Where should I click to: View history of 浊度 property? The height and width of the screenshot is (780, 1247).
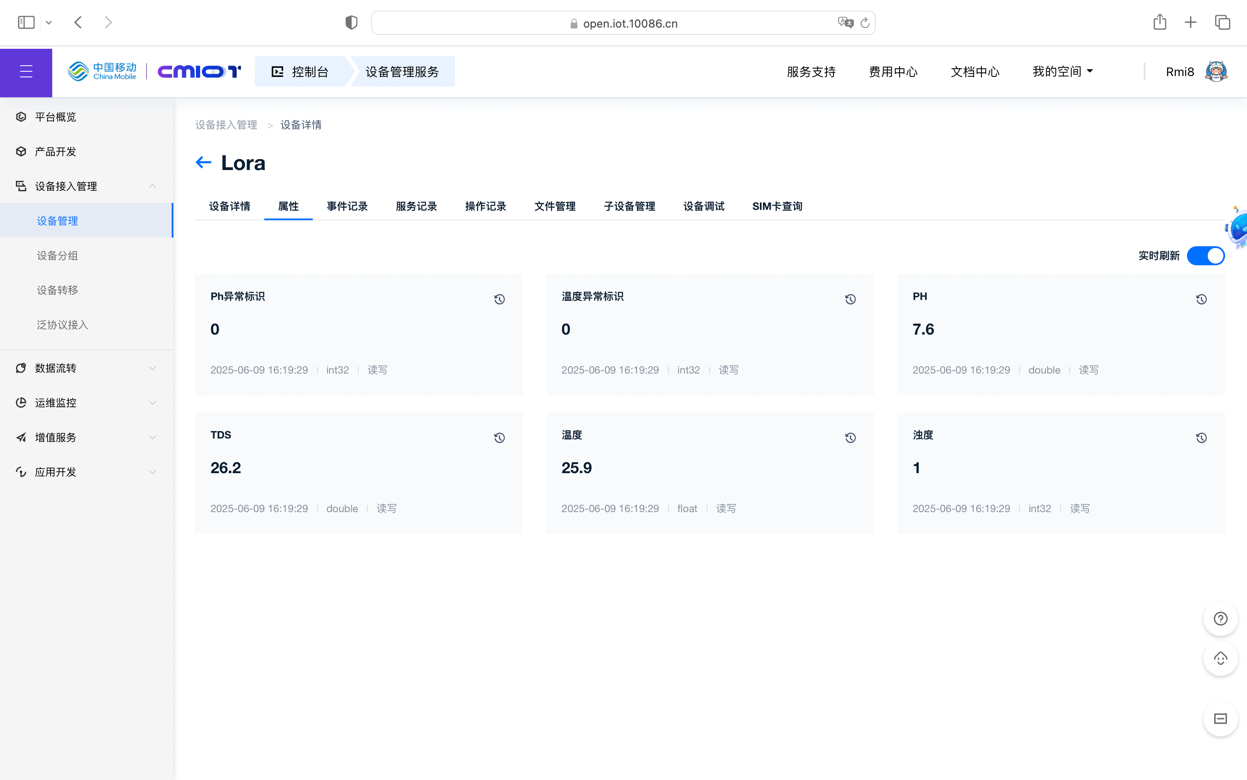coord(1201,438)
